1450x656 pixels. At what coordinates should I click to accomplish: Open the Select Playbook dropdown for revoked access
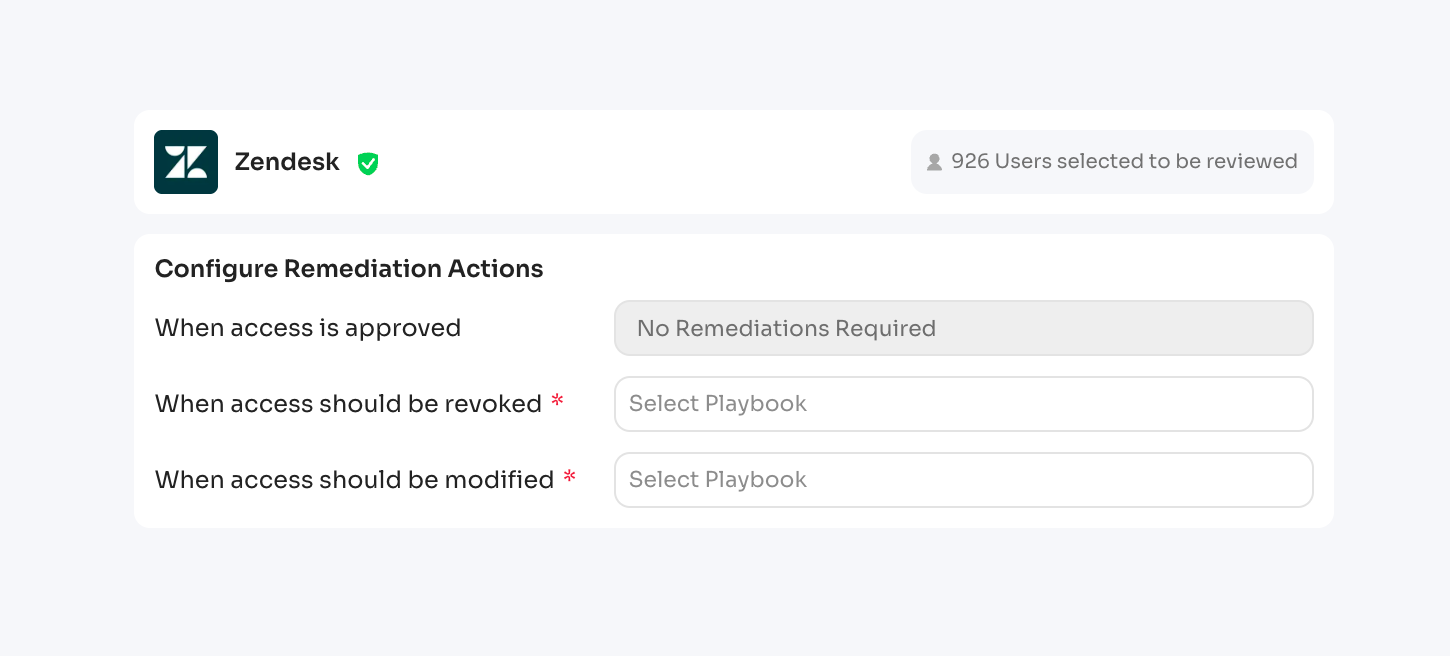(x=963, y=404)
